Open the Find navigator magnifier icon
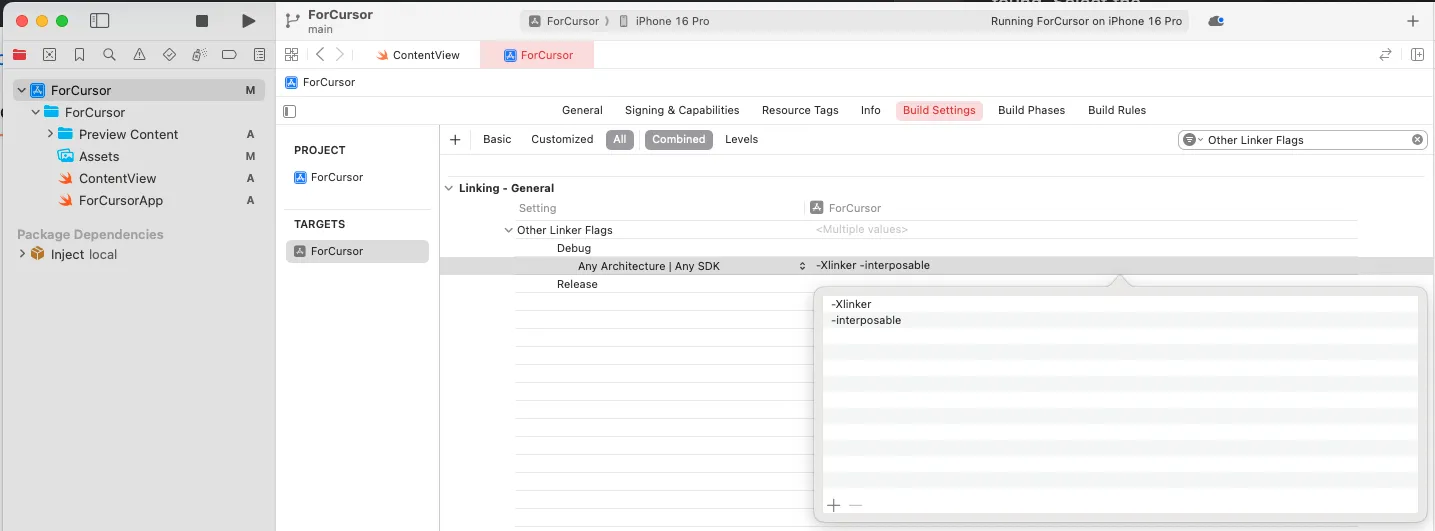 tap(109, 55)
